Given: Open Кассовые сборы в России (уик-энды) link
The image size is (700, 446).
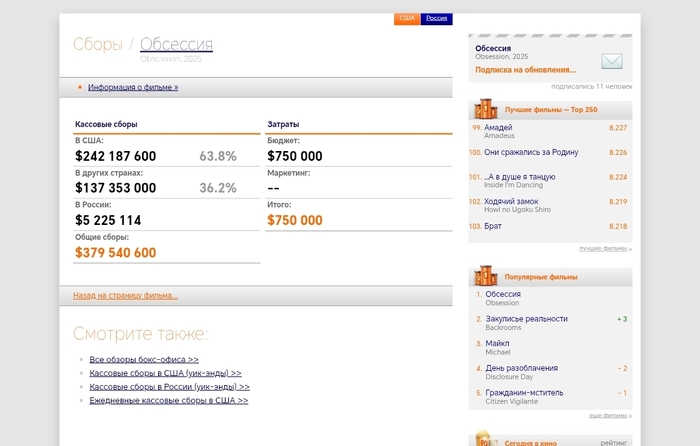Looking at the screenshot, I should click(x=170, y=387).
